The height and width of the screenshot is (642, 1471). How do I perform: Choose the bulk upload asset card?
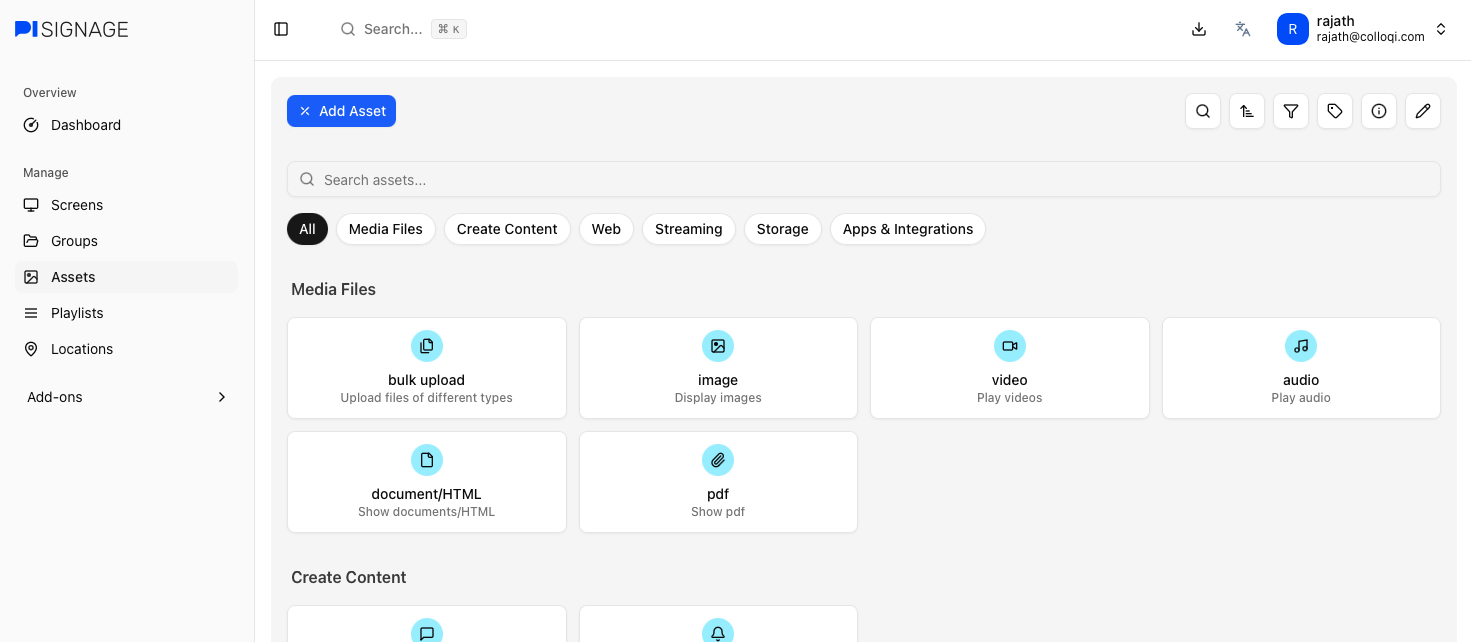[426, 368]
